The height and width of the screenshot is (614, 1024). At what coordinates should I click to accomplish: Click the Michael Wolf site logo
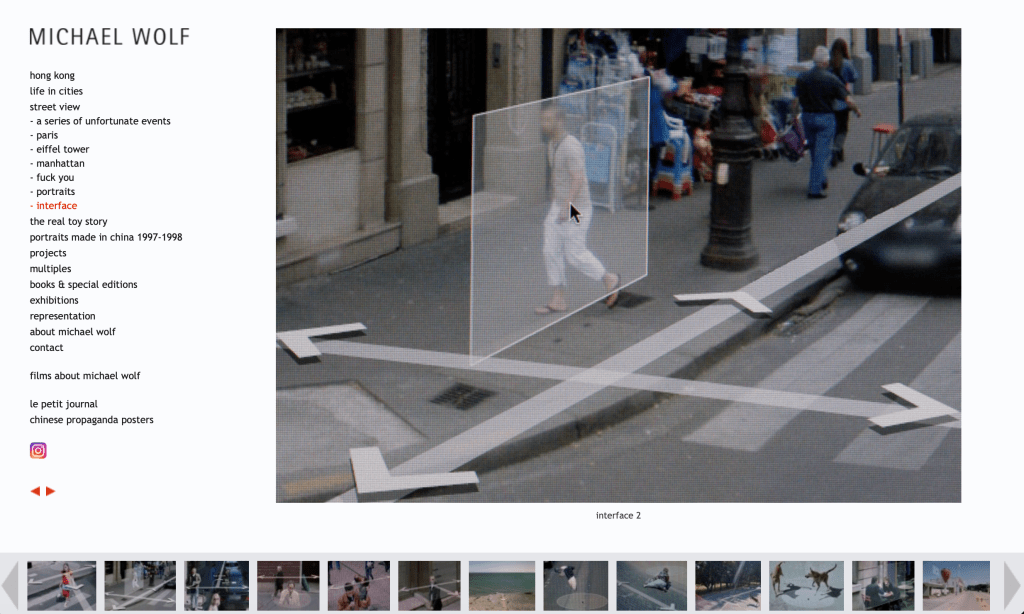(109, 37)
